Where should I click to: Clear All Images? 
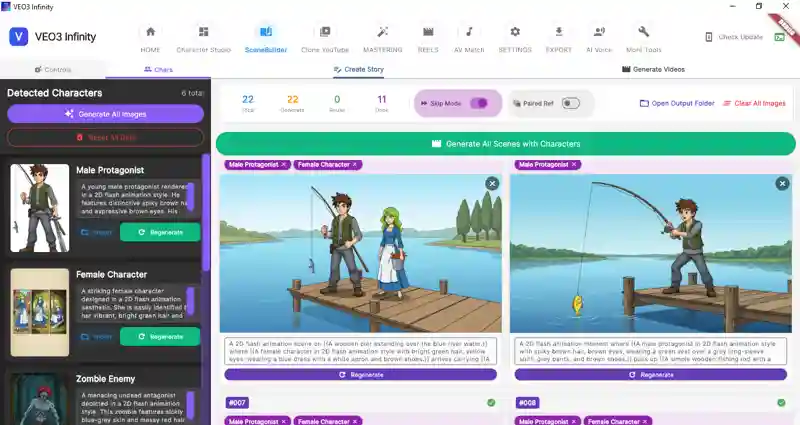click(754, 103)
